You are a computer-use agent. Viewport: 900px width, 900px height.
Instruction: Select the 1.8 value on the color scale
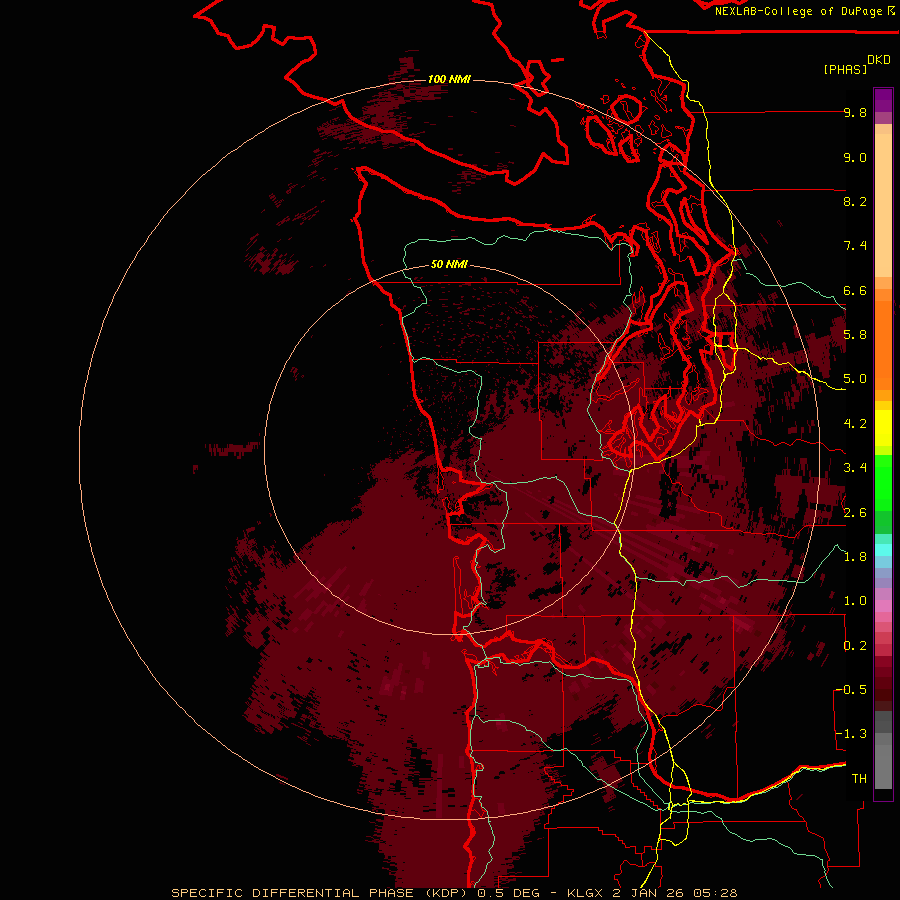[x=855, y=557]
